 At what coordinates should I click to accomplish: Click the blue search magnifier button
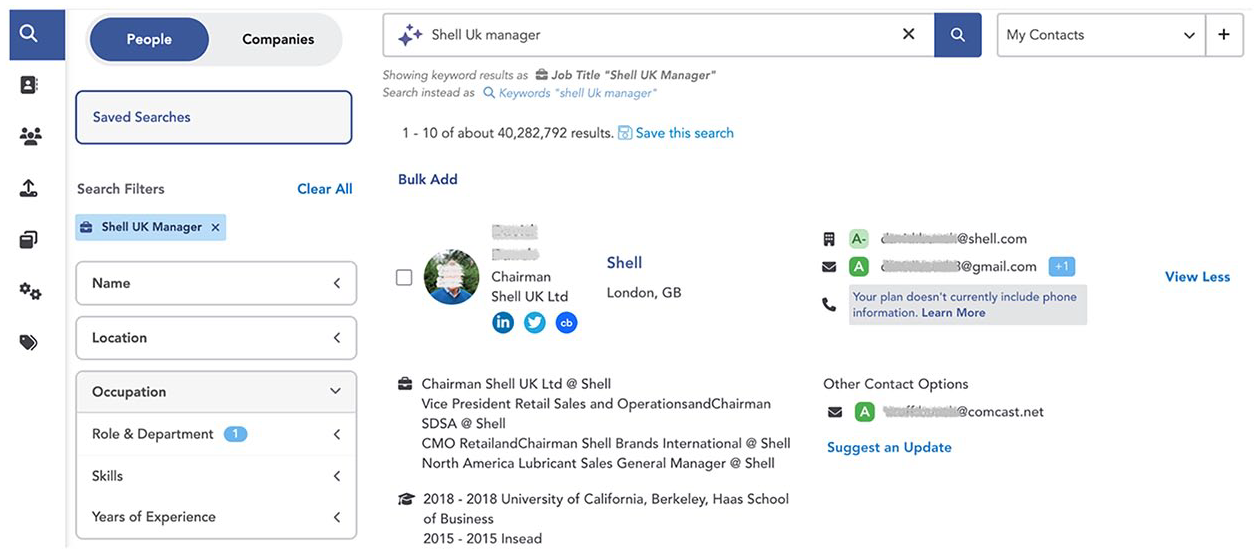pos(958,35)
